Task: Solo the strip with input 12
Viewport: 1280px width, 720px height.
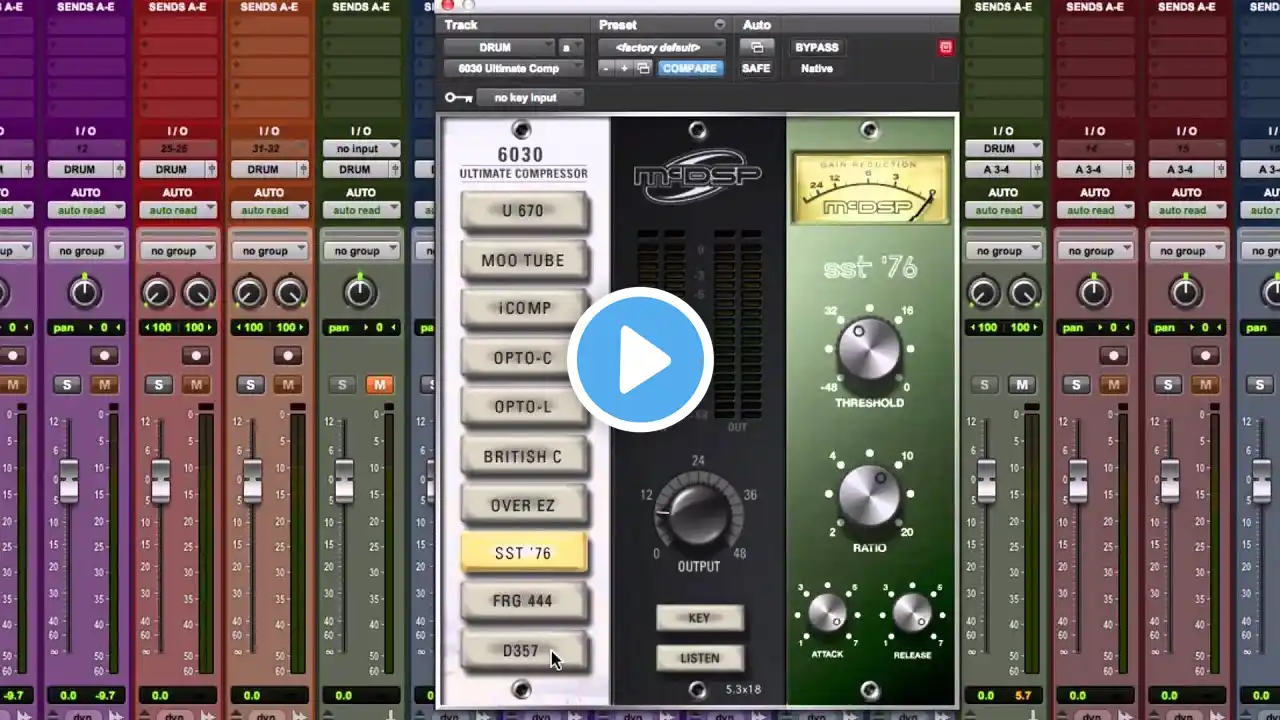Action: point(67,385)
